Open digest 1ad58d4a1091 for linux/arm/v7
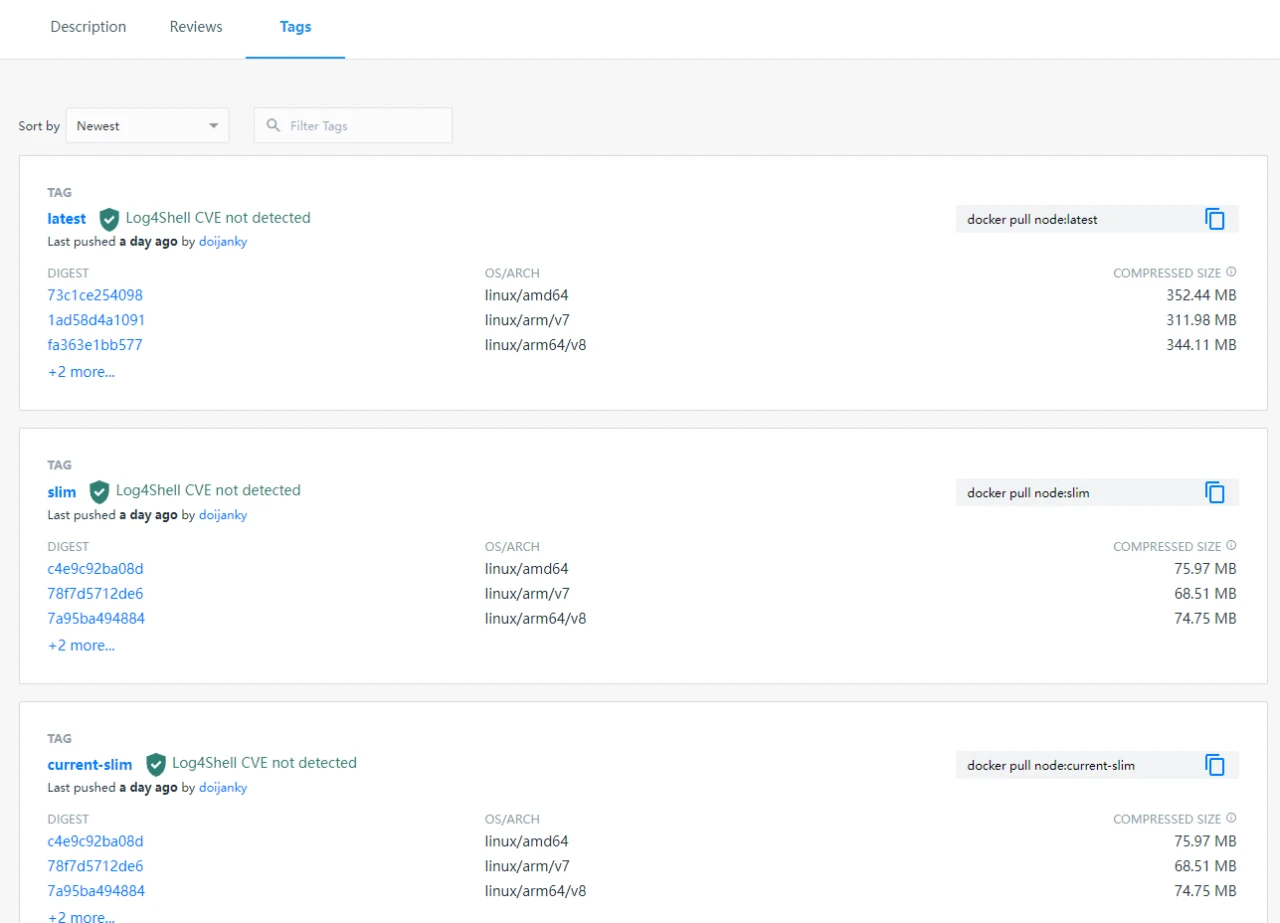This screenshot has height=923, width=1280. click(96, 320)
